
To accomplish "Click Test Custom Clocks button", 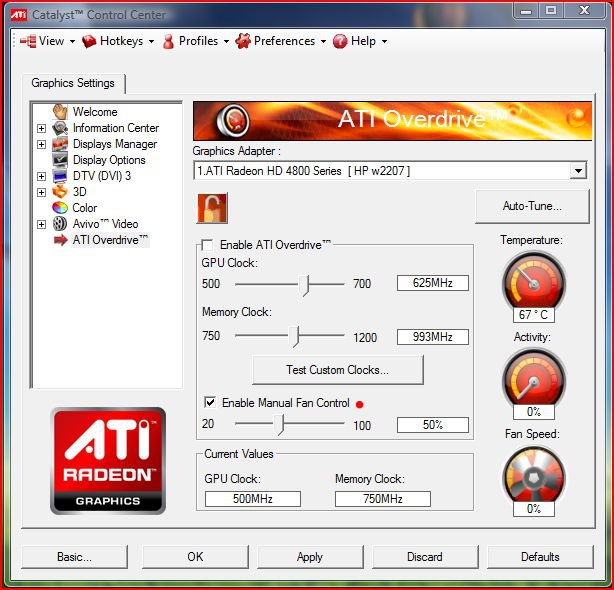I will tap(338, 370).
